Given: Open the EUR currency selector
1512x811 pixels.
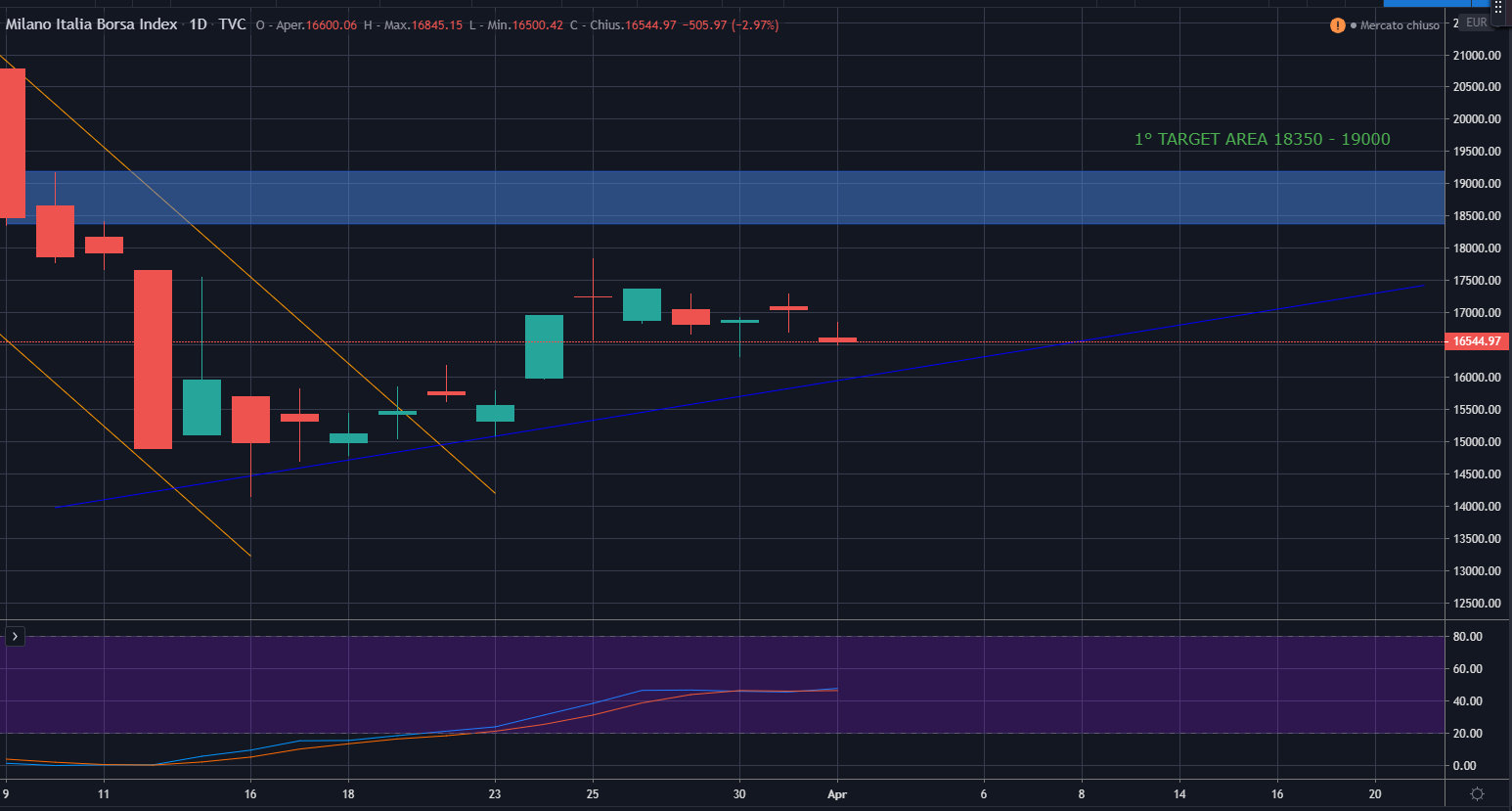Looking at the screenshot, I should click(x=1477, y=22).
